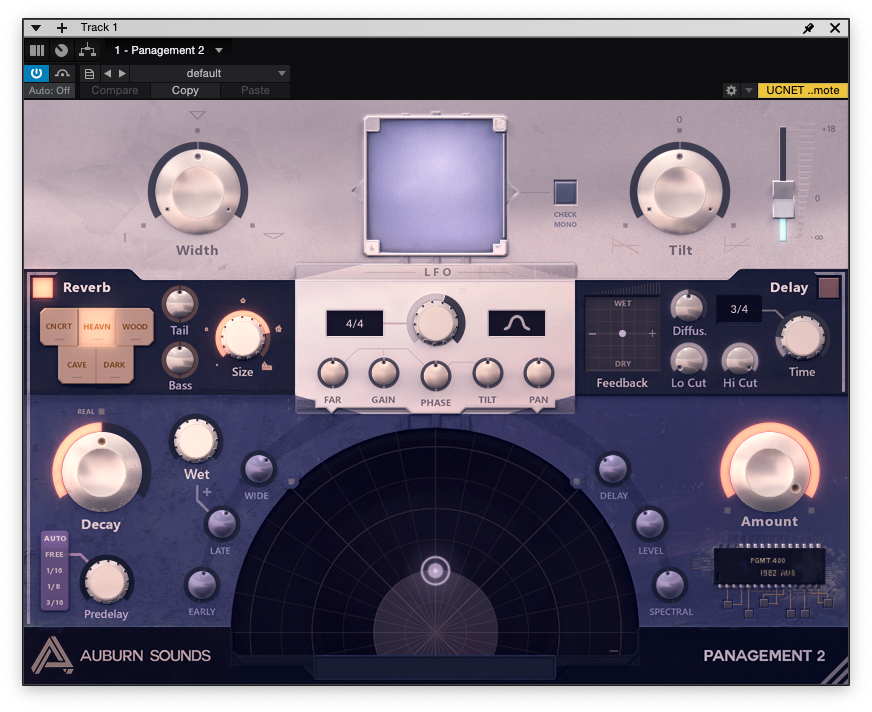
Task: Click the LFO FAR knob
Action: pyautogui.click(x=333, y=373)
